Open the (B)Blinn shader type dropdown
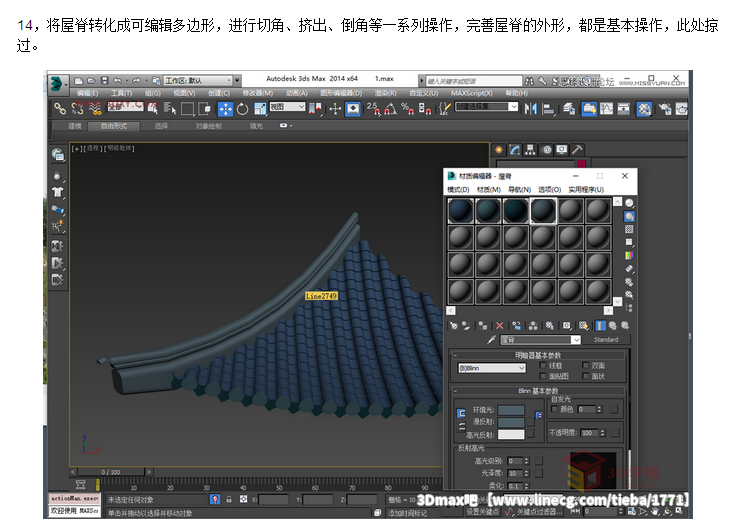Image resolution: width=729 pixels, height=519 pixels. tap(492, 368)
